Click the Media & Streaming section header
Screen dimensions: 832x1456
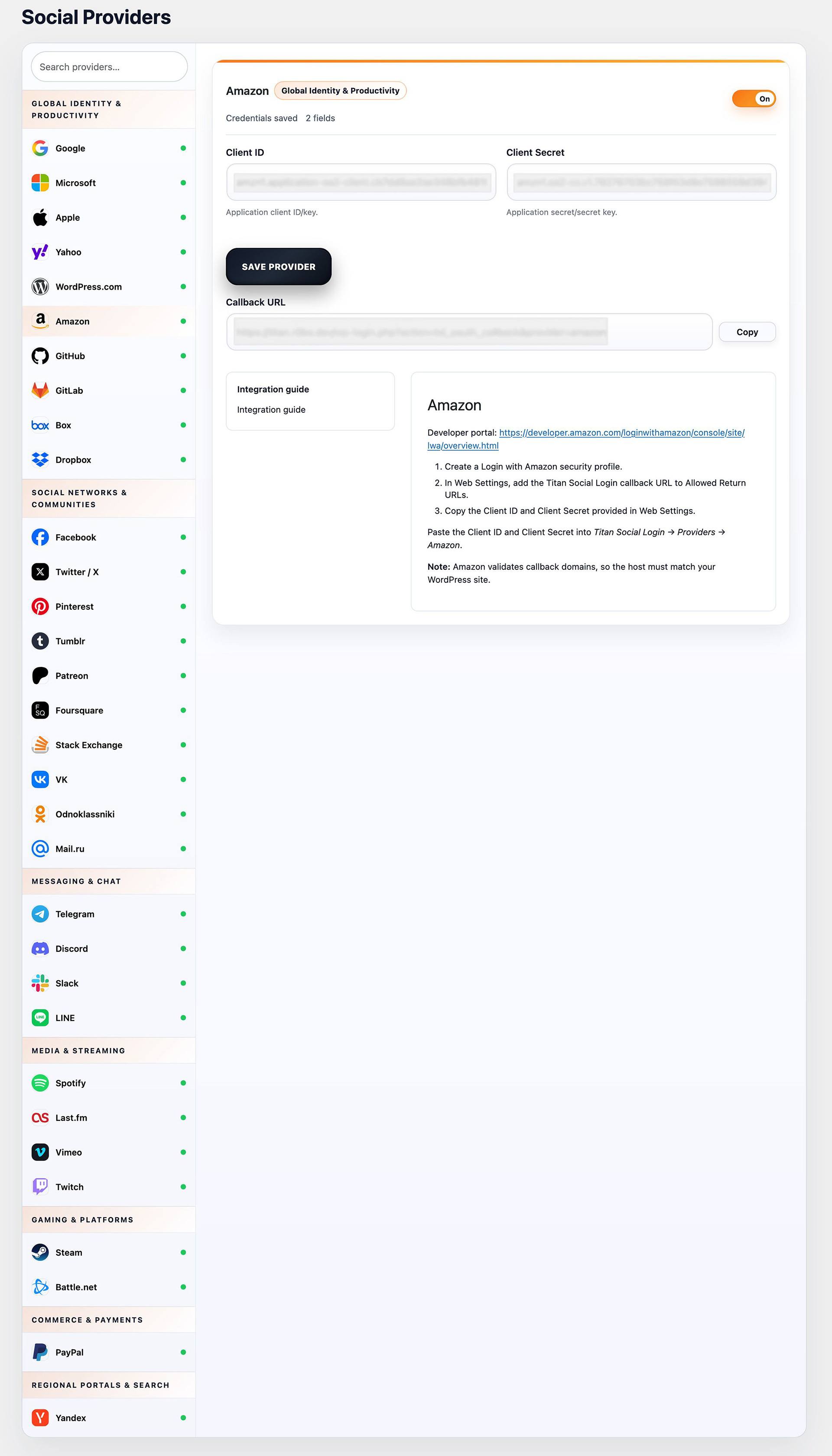coord(78,1051)
